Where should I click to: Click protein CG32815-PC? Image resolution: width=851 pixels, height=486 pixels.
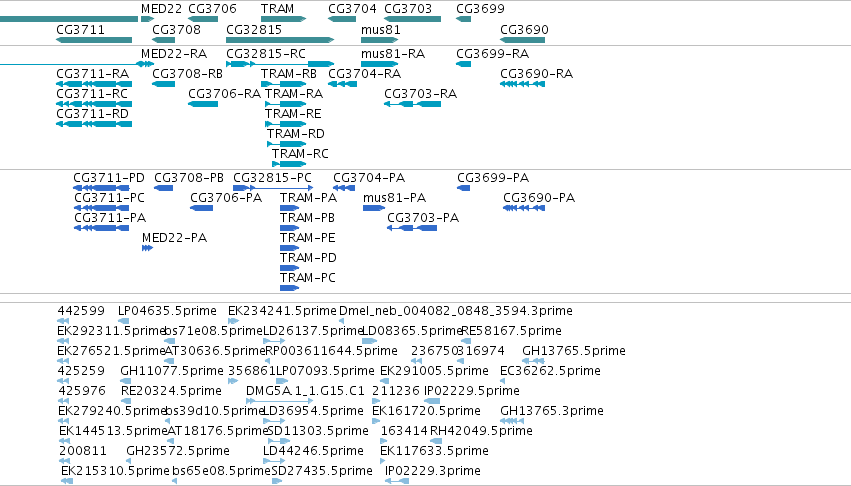tap(272, 178)
